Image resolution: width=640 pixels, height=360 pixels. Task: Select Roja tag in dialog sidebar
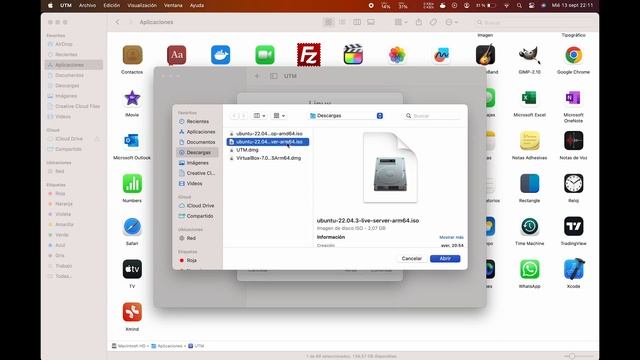(197, 260)
